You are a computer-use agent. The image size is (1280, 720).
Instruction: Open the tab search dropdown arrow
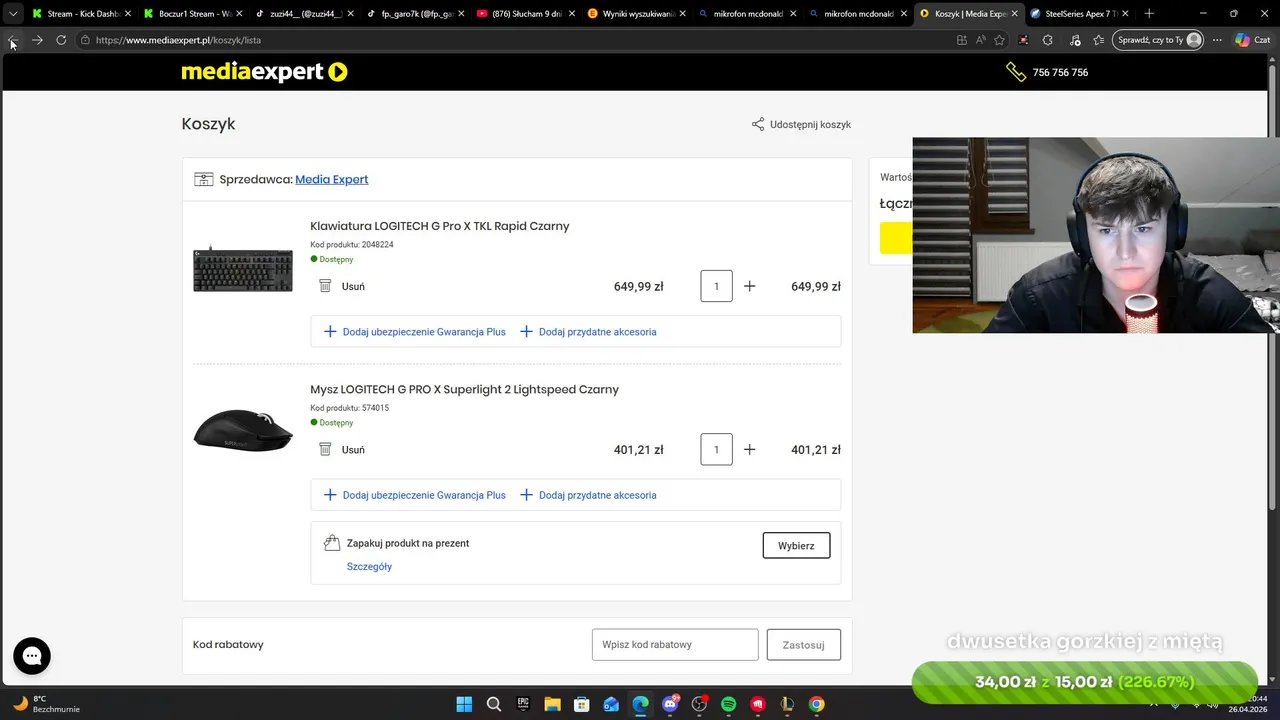pos(13,14)
